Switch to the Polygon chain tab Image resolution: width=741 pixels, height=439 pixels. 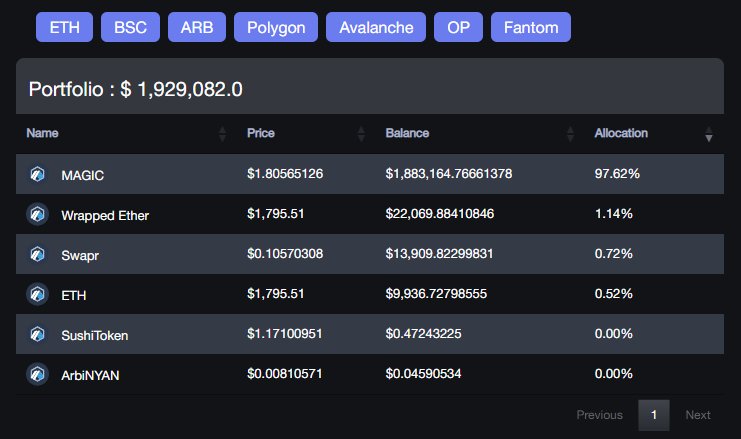coord(276,27)
